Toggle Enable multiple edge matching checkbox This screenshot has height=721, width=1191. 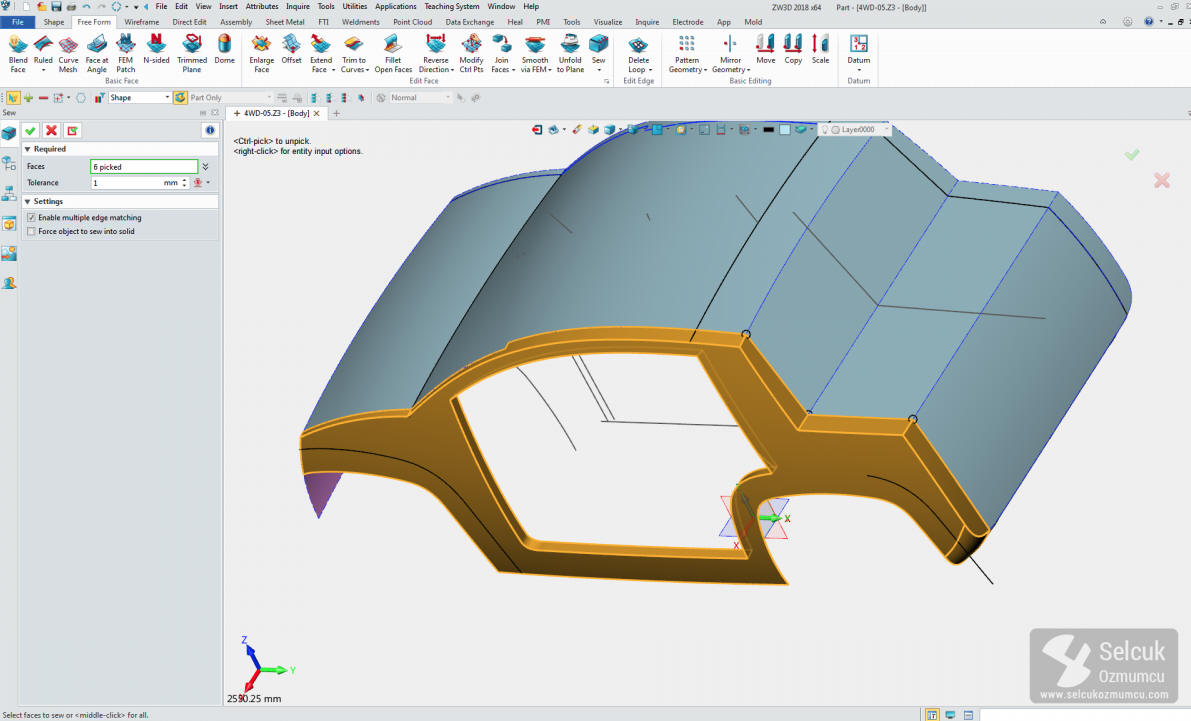[31, 218]
